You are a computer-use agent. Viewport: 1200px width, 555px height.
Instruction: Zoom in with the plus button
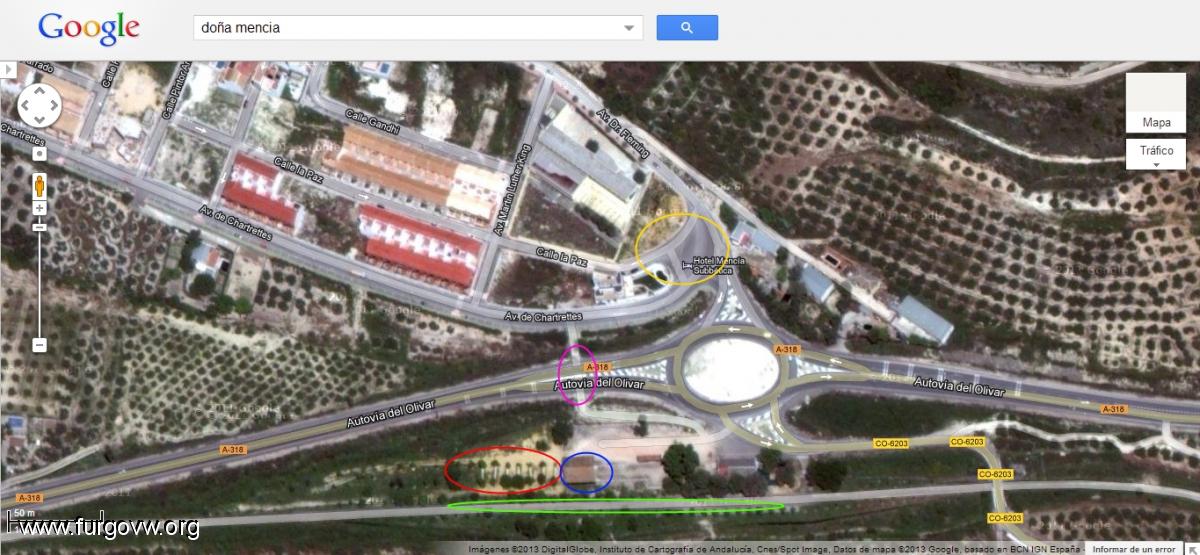point(40,208)
